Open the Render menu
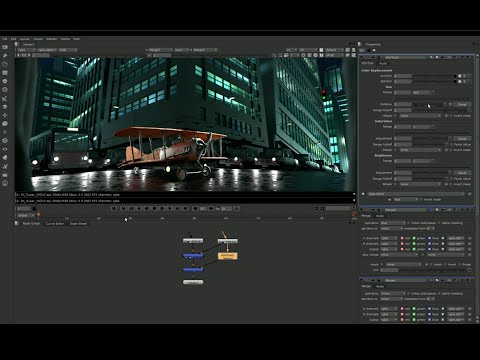Viewport: 480px width, 360px height. click(52, 39)
